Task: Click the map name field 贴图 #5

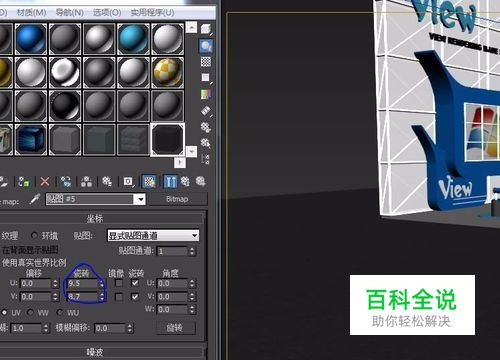Action: [x=90, y=199]
